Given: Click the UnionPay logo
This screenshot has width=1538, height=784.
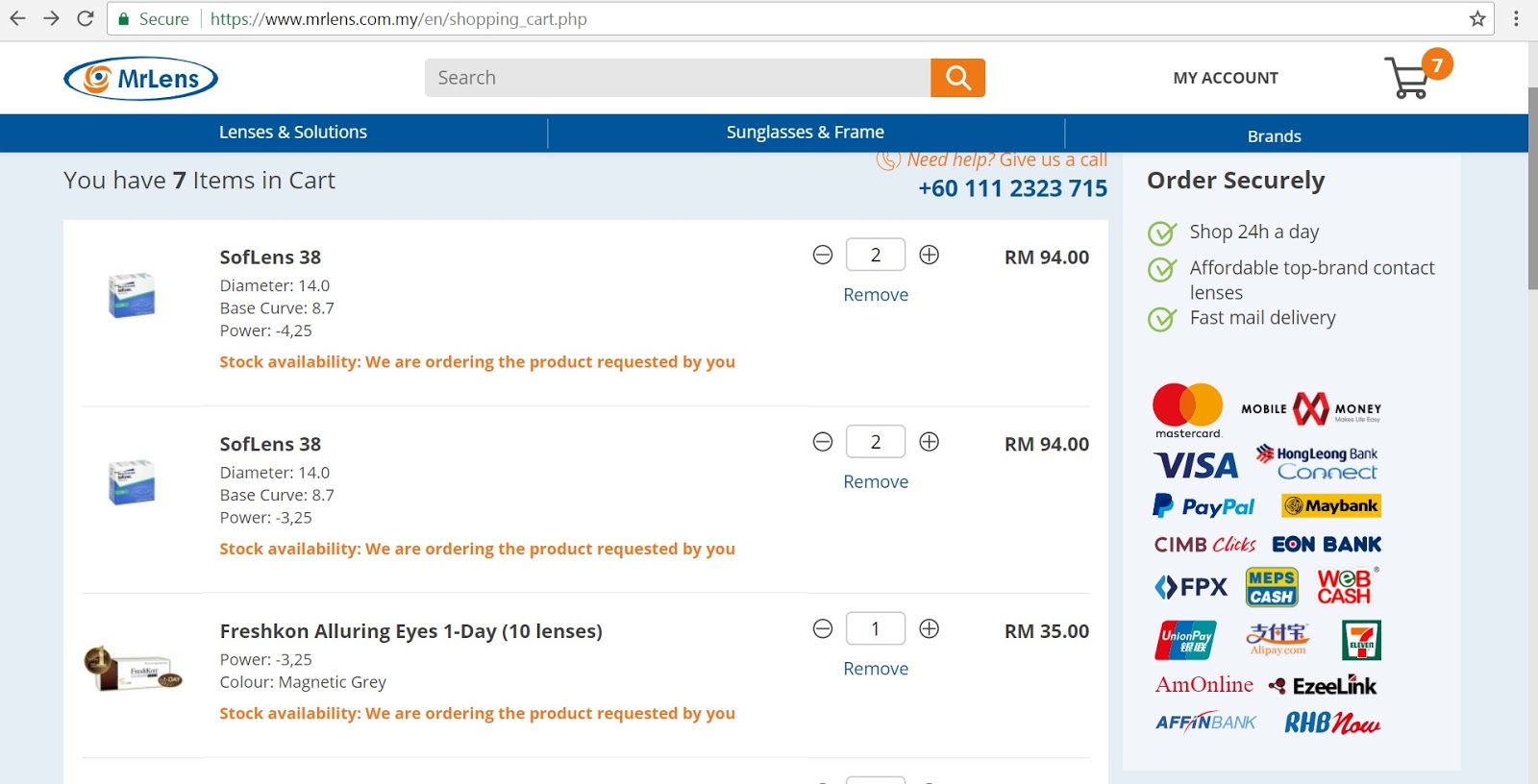Looking at the screenshot, I should (x=1185, y=640).
